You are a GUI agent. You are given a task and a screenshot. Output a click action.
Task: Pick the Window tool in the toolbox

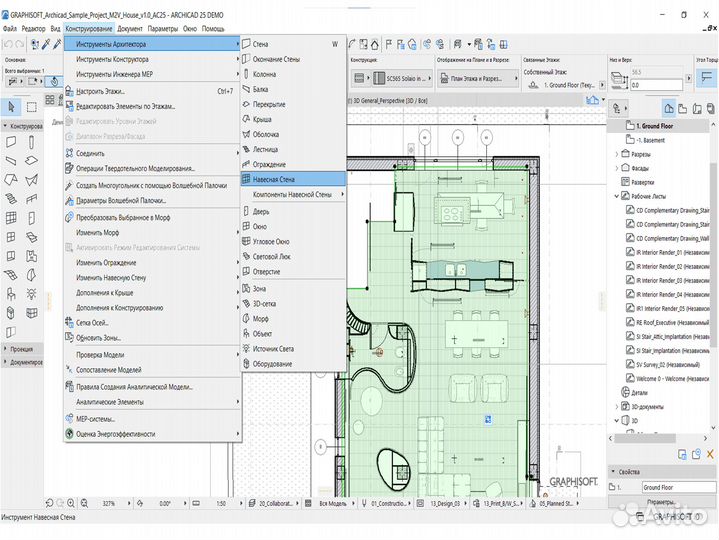tap(11, 237)
